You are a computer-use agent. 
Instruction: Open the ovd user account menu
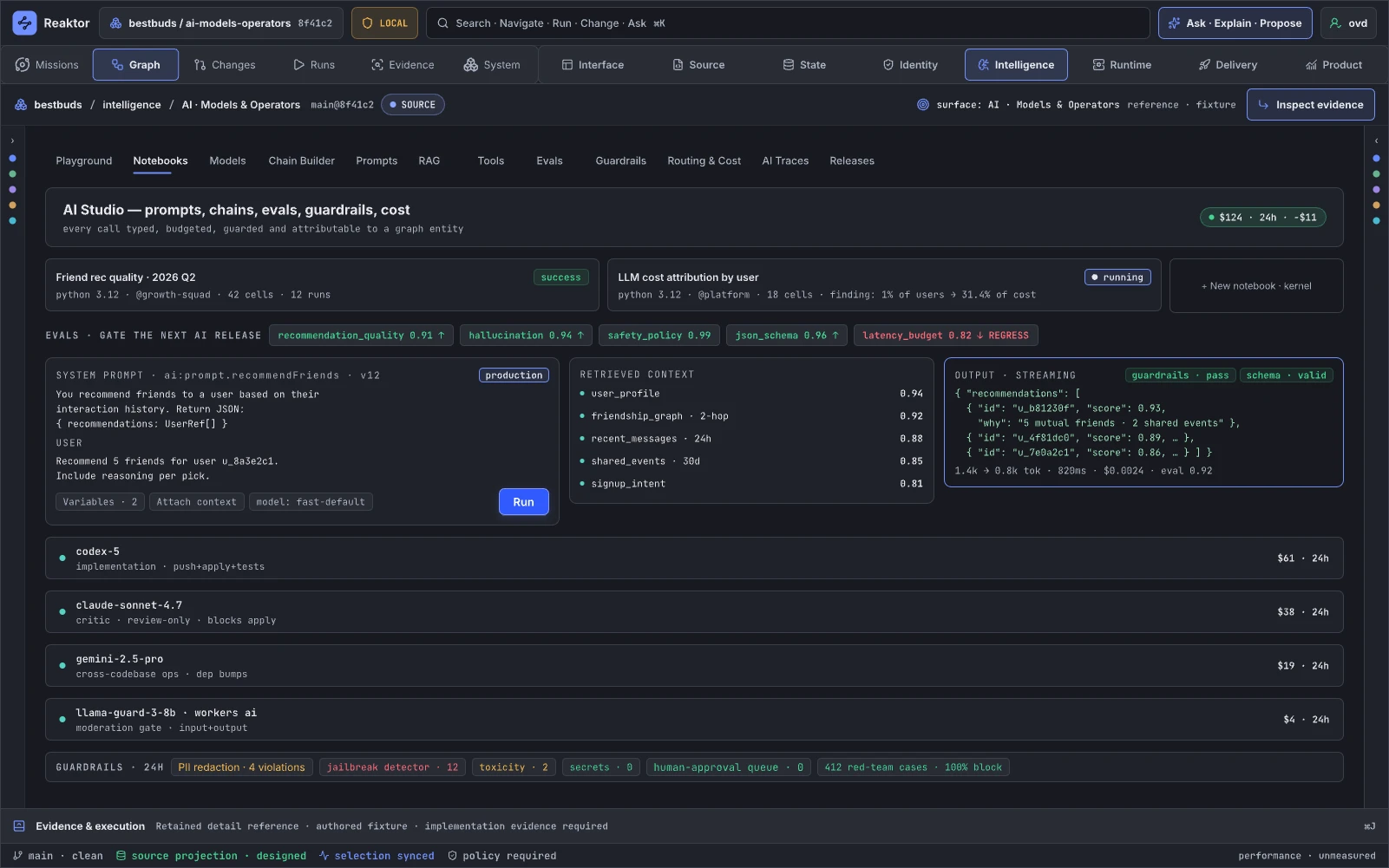[1348, 23]
